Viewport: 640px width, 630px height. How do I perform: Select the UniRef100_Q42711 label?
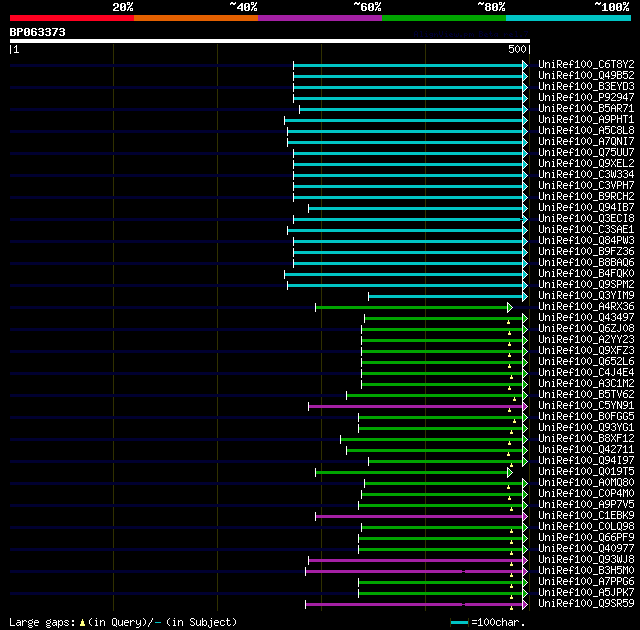point(586,450)
